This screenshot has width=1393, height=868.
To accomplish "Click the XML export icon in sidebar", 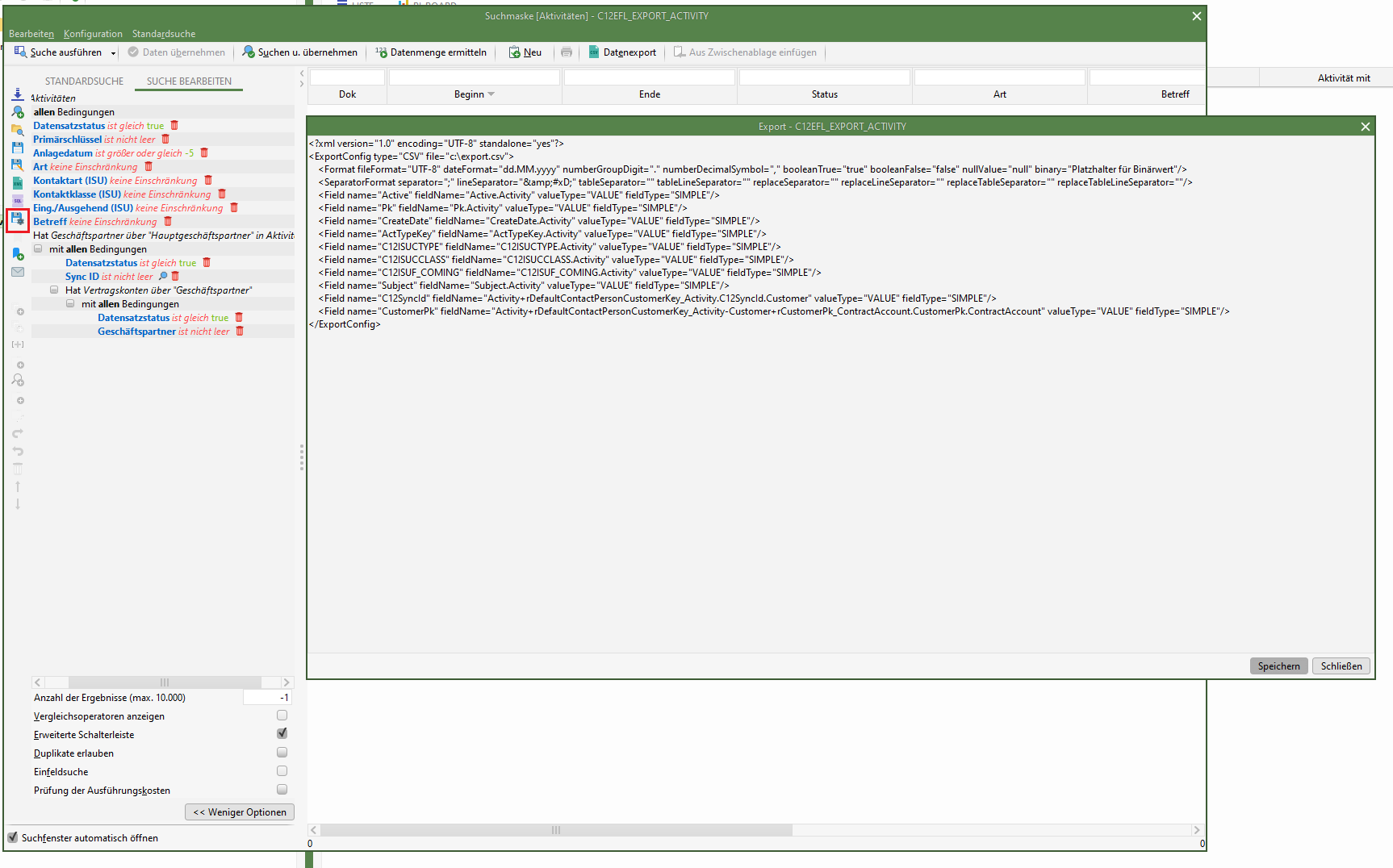I will (x=18, y=183).
